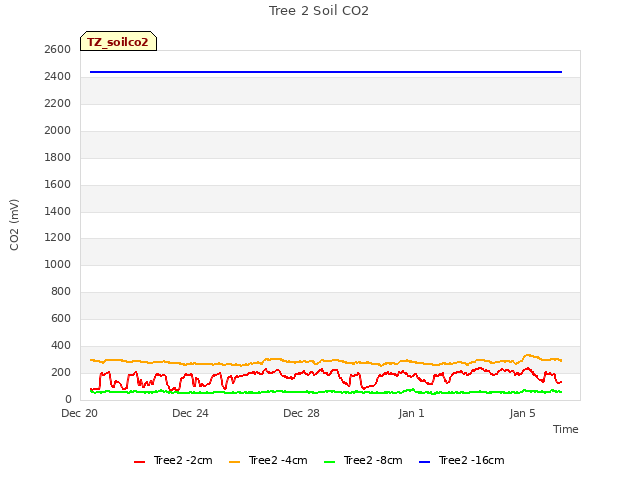Click the 2400 y-axis tick label
The width and height of the screenshot is (640, 480).
click(58, 76)
